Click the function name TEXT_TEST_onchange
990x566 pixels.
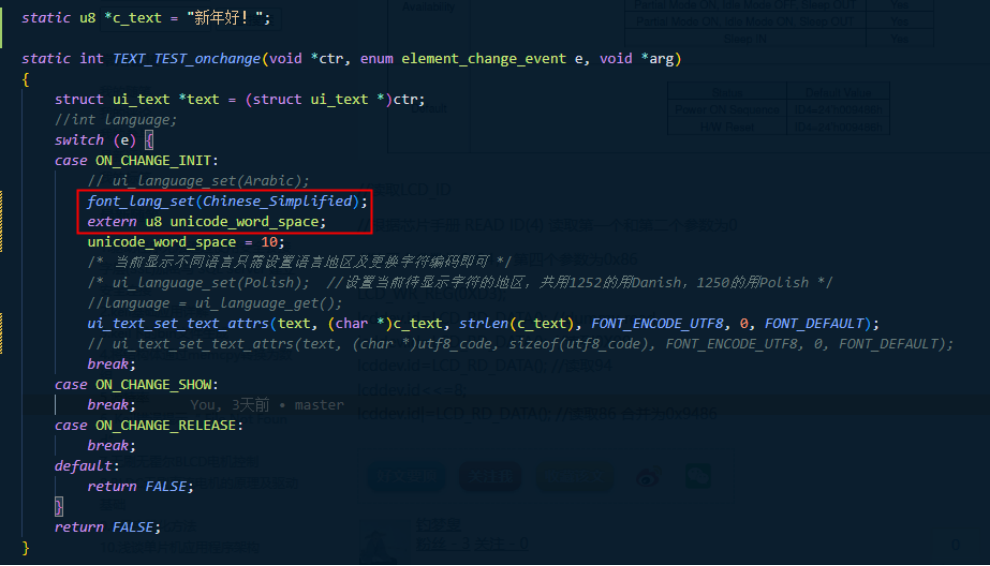click(187, 59)
